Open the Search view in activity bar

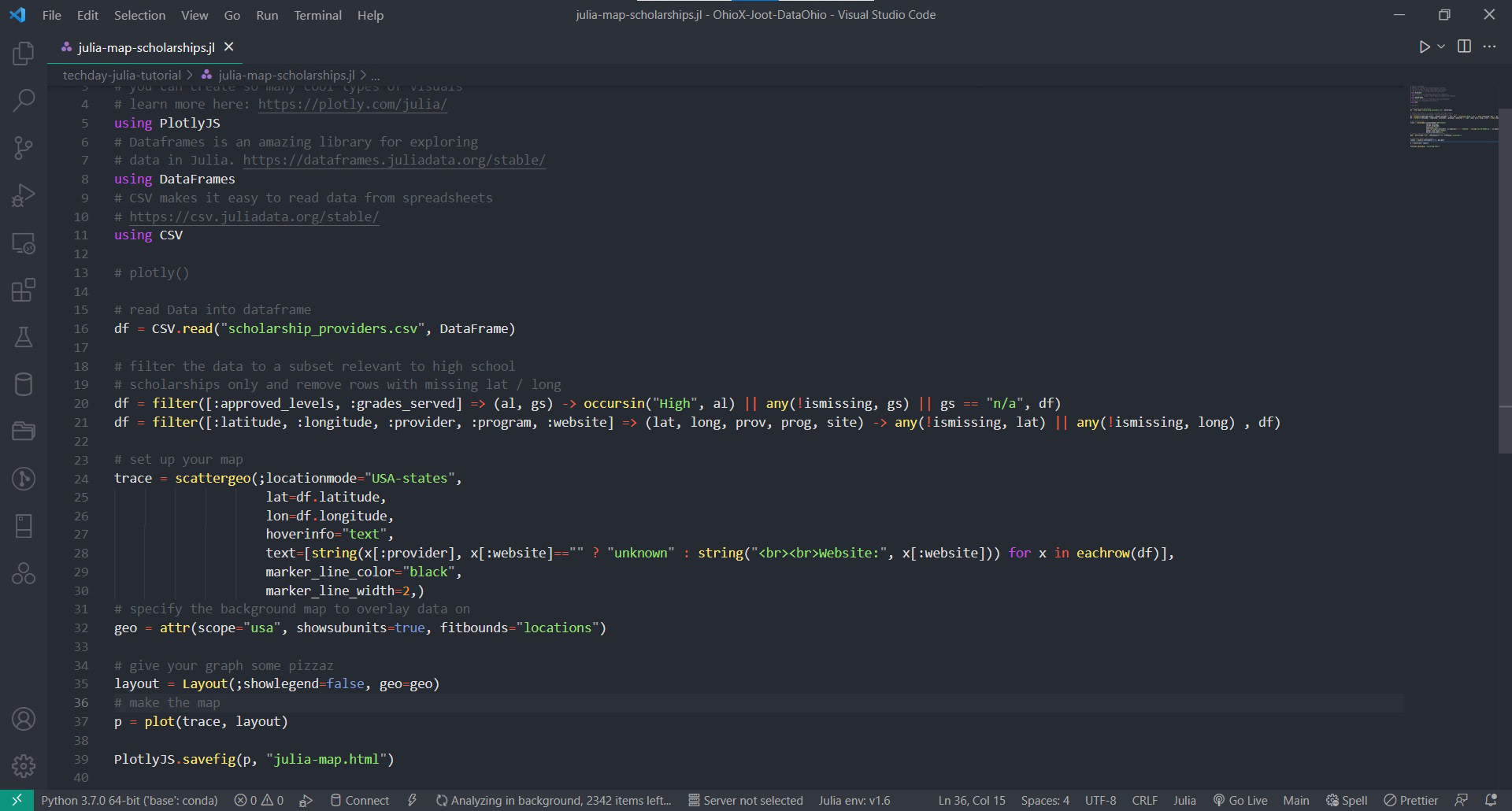(24, 100)
